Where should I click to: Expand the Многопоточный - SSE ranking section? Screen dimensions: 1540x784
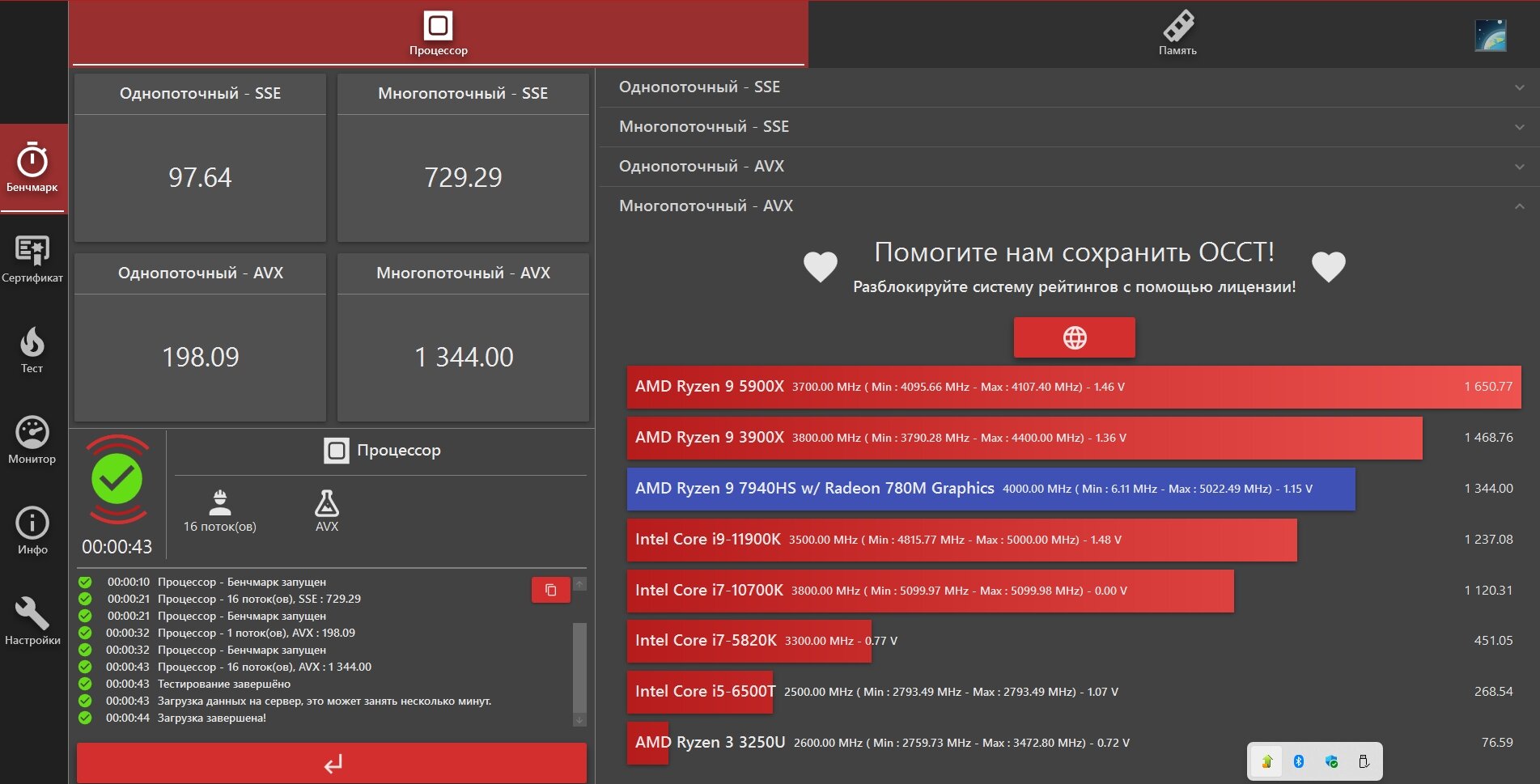1069,127
